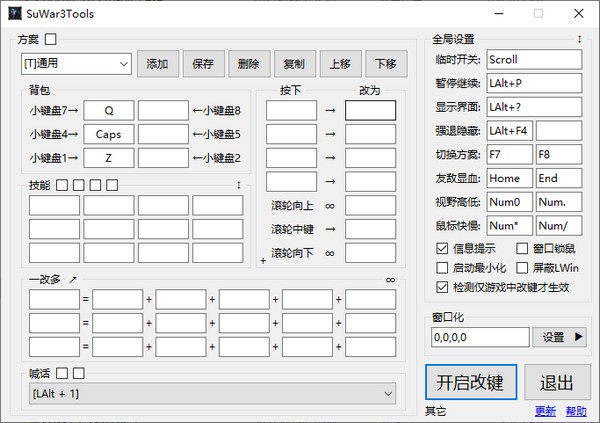The width and height of the screenshot is (600, 423).
Task: Click the 鼠标快慢 field showing Num/
Action: [x=559, y=226]
